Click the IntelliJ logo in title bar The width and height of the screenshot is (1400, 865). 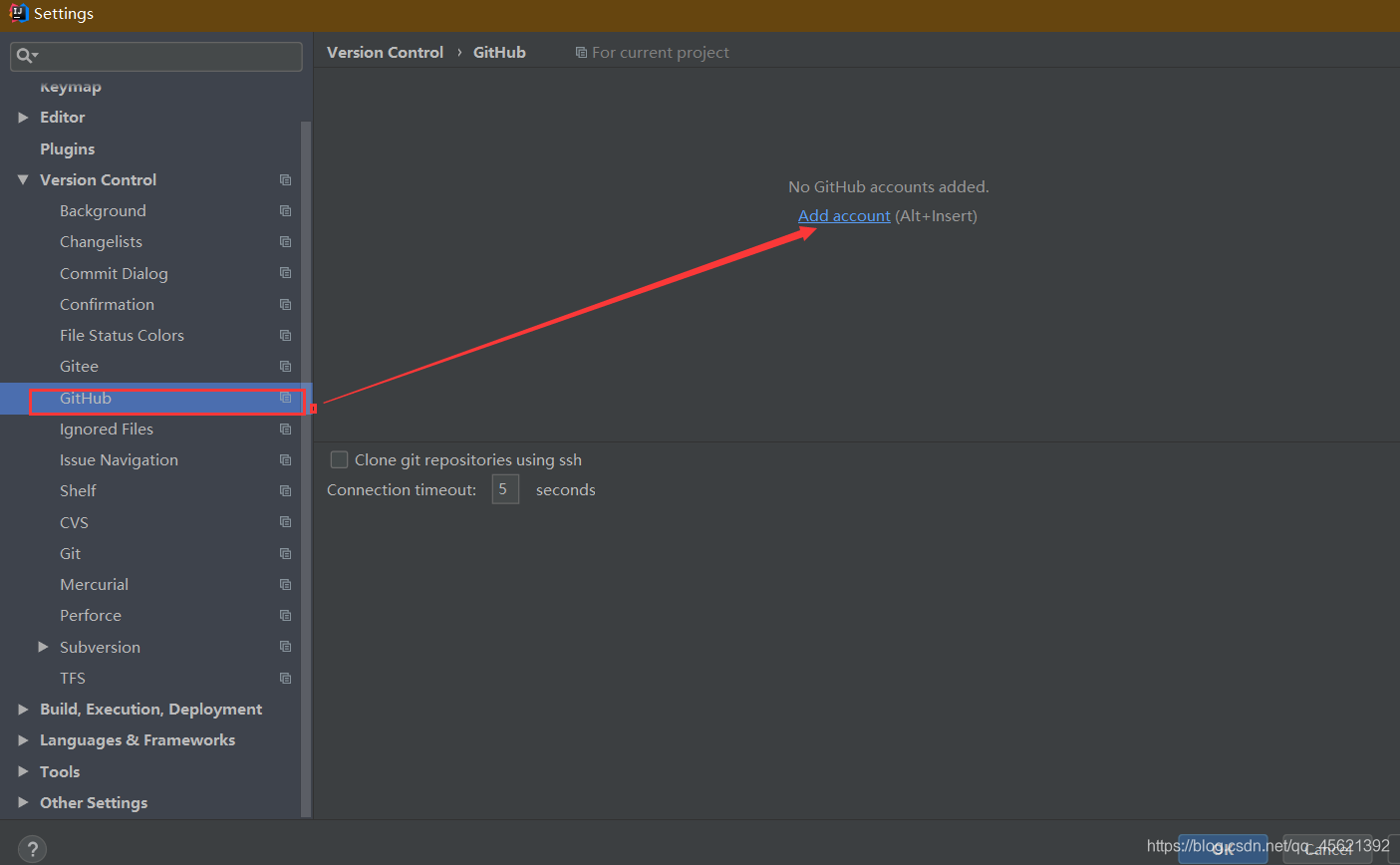[19, 13]
